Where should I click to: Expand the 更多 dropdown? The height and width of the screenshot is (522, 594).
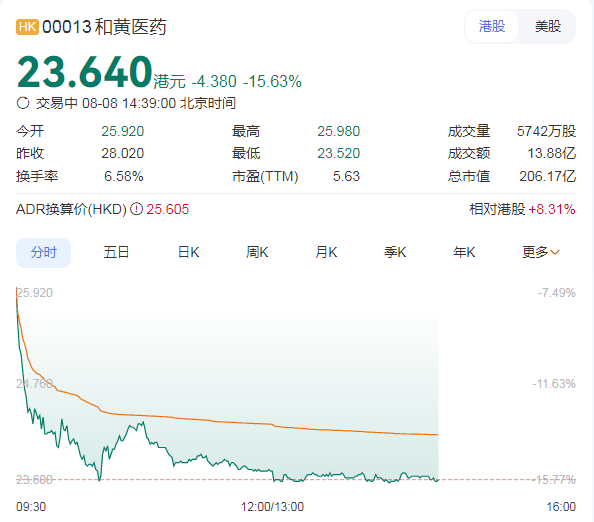tap(541, 252)
